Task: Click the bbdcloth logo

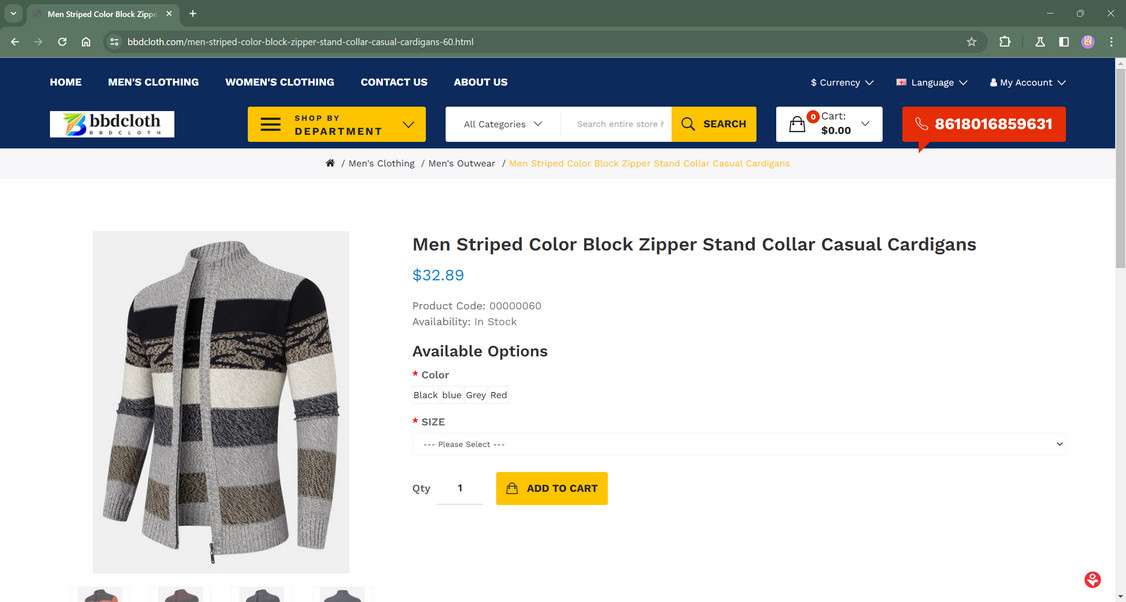Action: click(111, 123)
